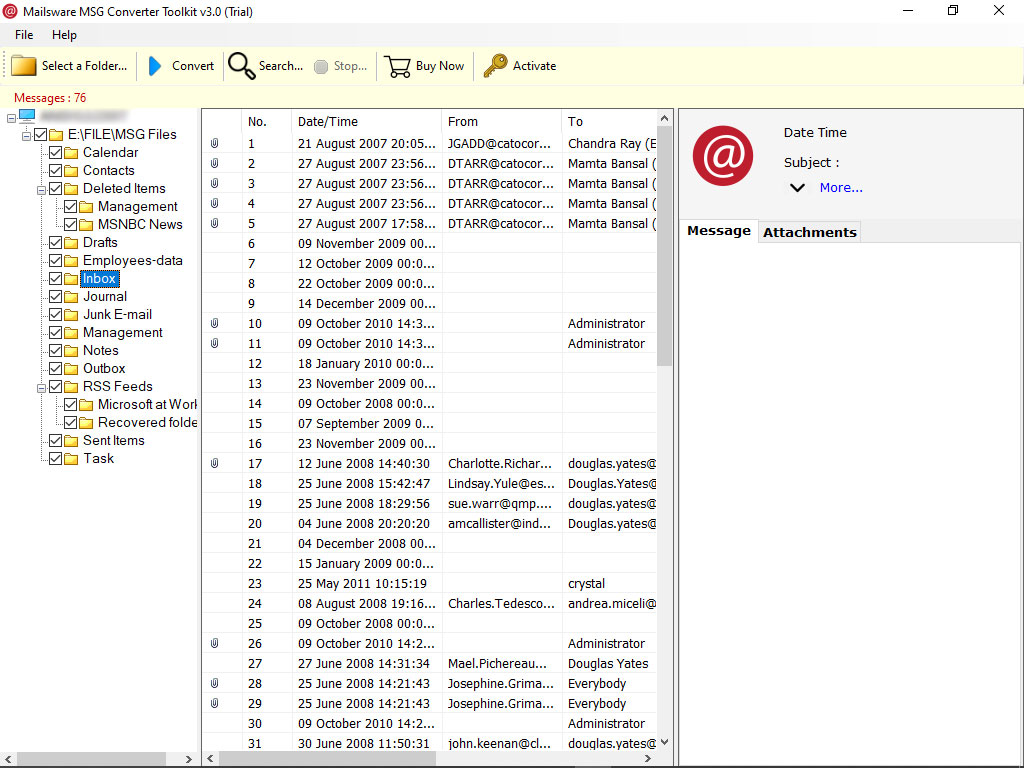This screenshot has height=768, width=1024.
Task: Toggle the Microsoft at Work checkbox
Action: pyautogui.click(x=71, y=405)
